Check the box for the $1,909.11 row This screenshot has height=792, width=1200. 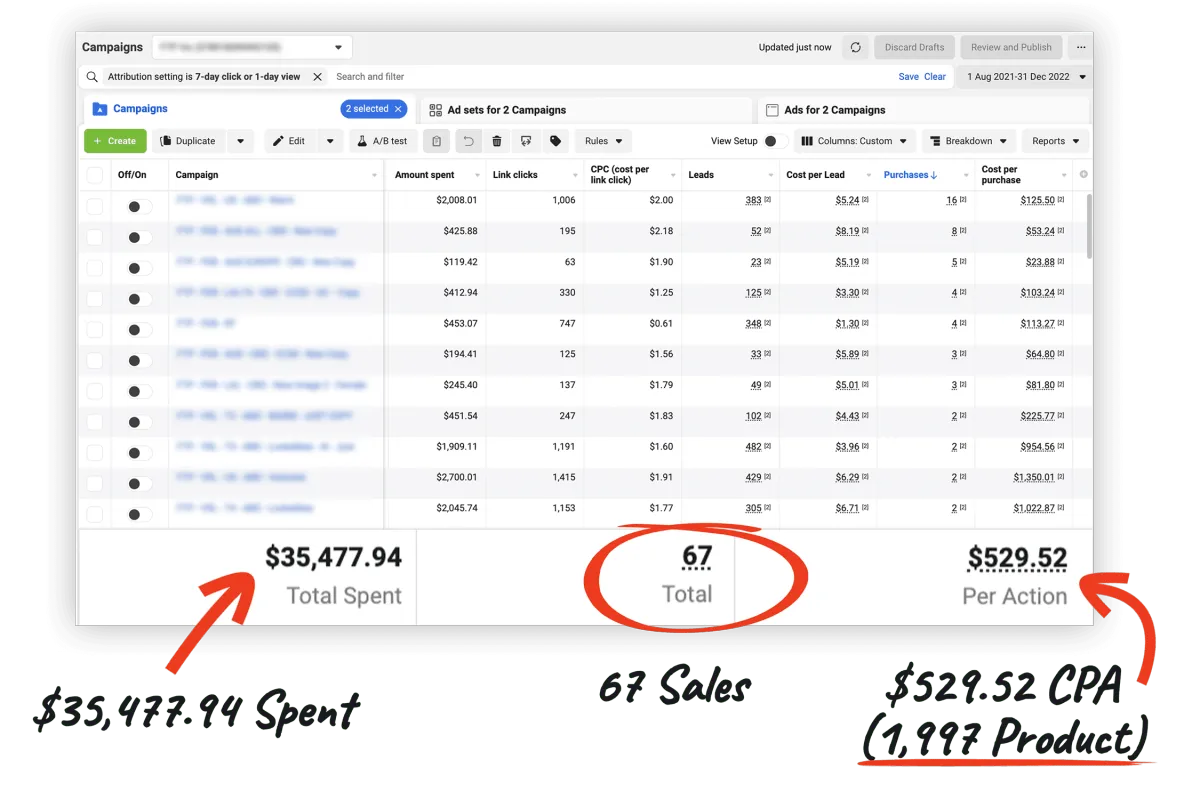click(x=95, y=452)
